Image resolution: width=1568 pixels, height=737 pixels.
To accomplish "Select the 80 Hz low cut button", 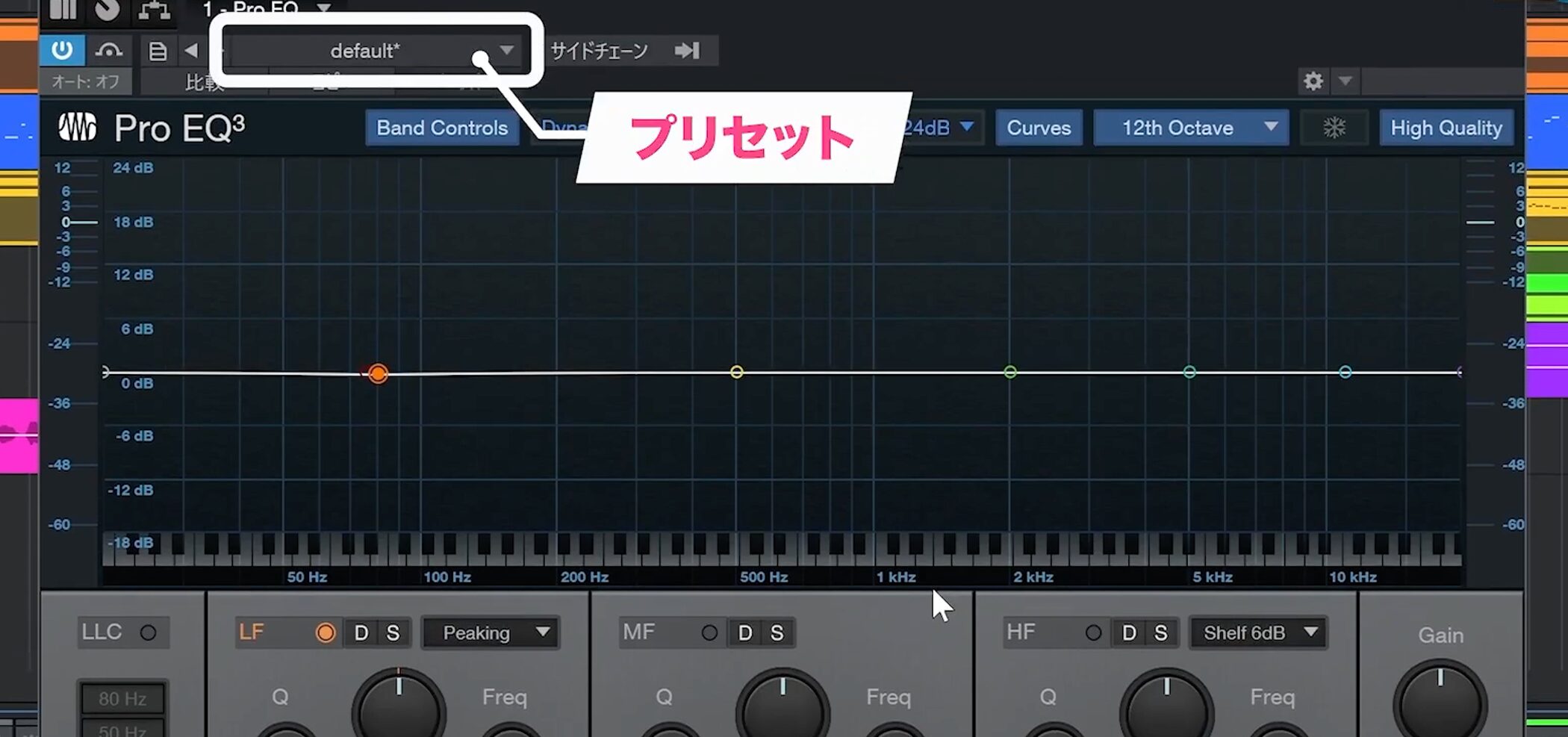I will (122, 699).
